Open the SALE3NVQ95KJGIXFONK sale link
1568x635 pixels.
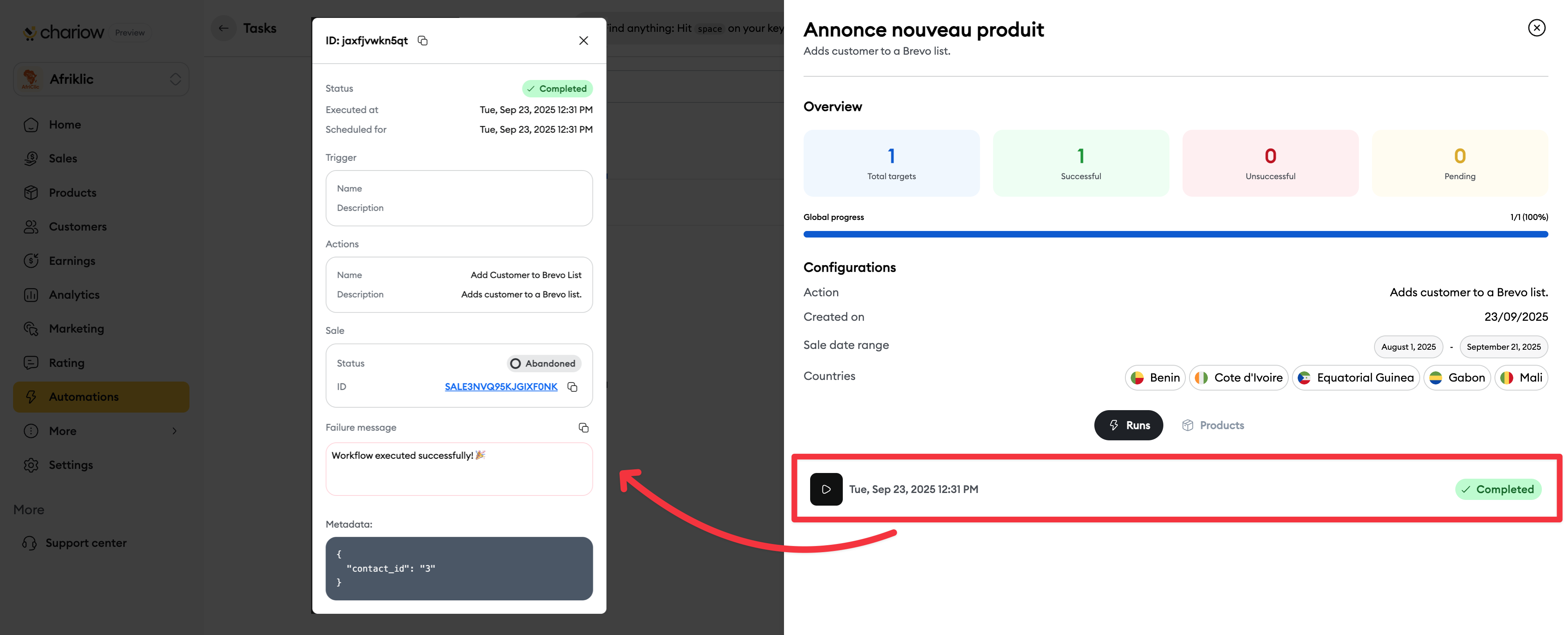click(x=501, y=387)
